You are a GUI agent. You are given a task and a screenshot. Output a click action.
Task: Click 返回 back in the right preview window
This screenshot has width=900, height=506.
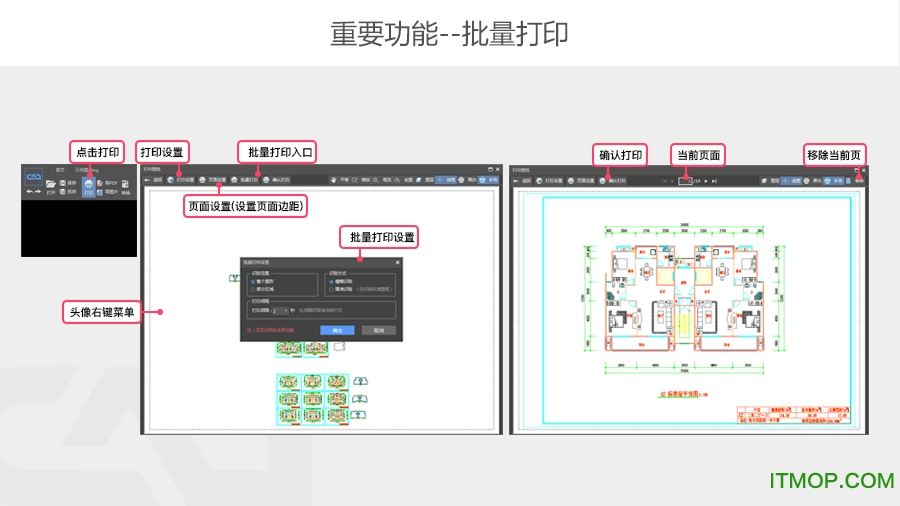click(521, 181)
